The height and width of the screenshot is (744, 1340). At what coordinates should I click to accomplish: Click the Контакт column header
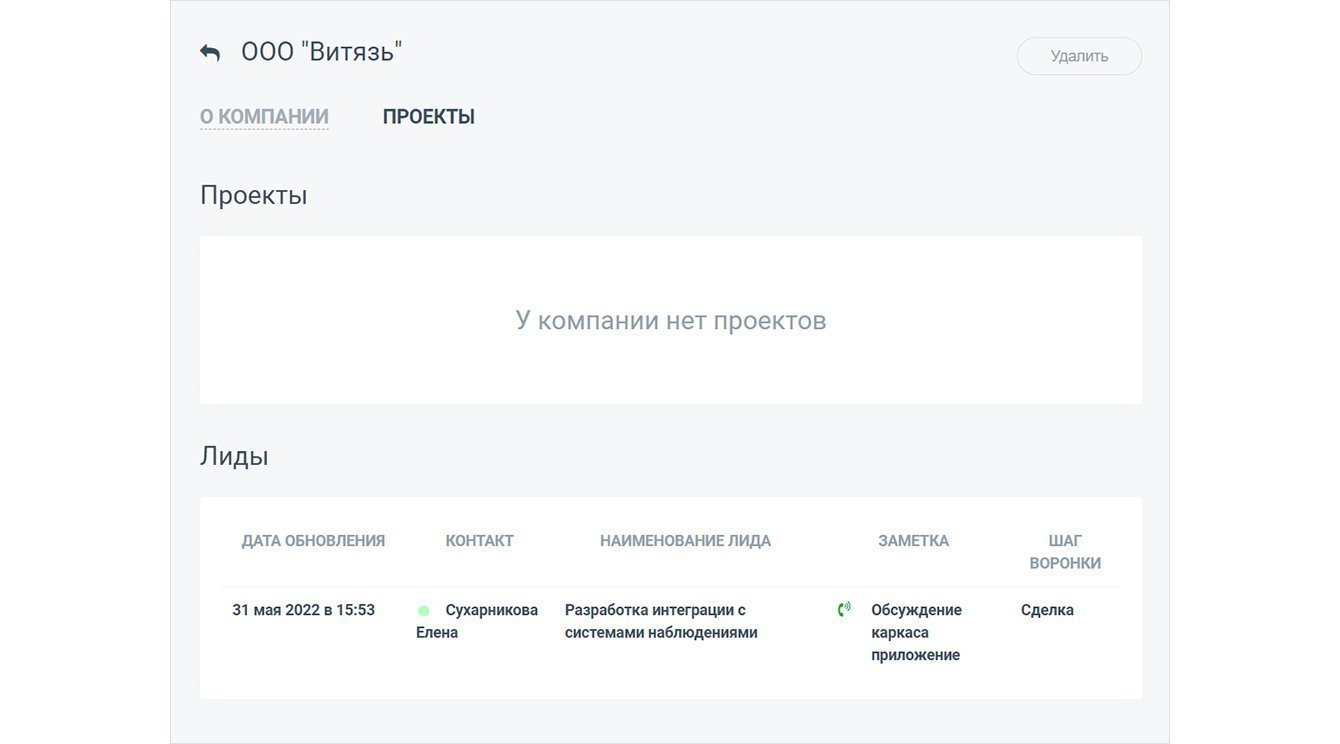(479, 541)
